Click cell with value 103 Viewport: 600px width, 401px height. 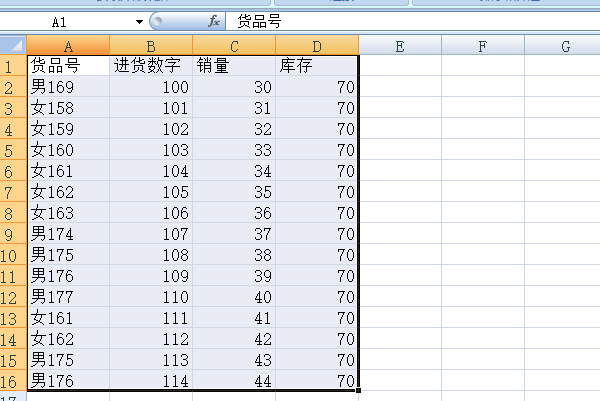click(151, 150)
